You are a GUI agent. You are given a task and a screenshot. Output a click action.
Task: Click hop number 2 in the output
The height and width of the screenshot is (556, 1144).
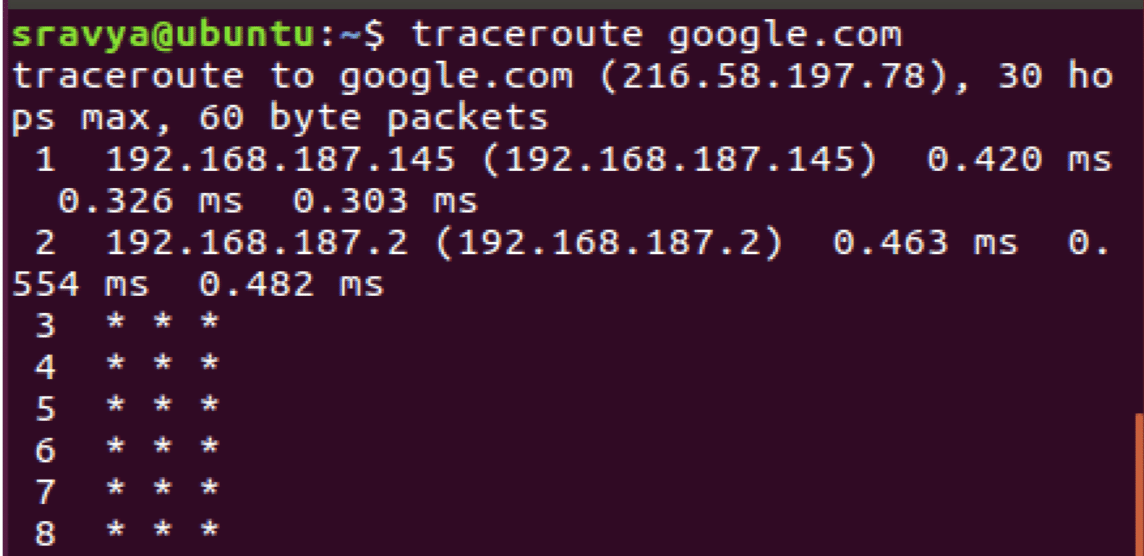pyautogui.click(x=46, y=244)
